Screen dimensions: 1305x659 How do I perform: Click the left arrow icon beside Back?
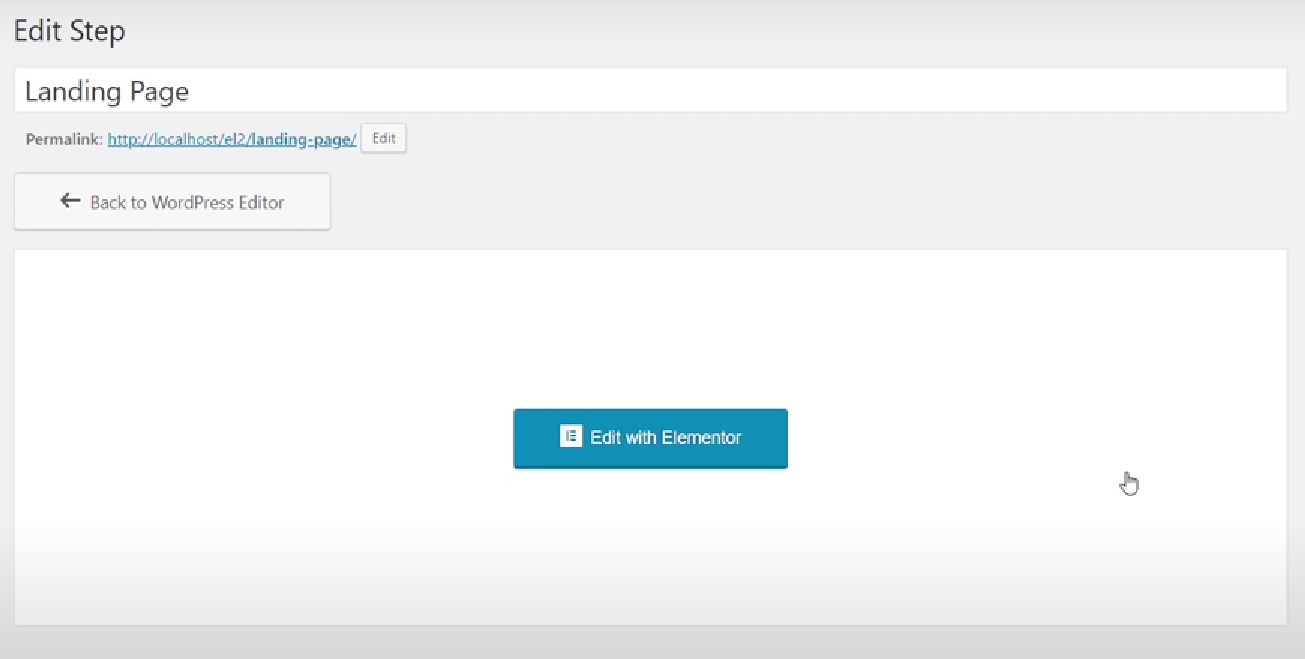tap(70, 201)
